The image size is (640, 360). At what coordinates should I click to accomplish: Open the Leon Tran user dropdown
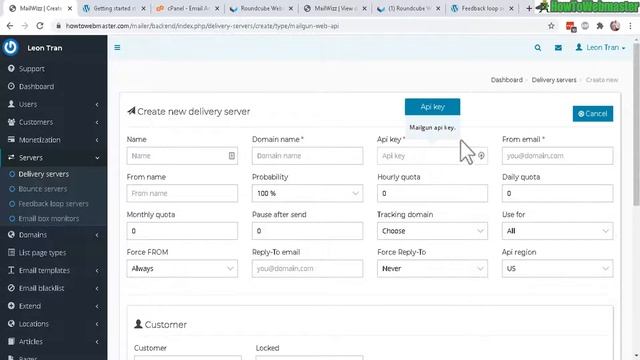point(600,48)
